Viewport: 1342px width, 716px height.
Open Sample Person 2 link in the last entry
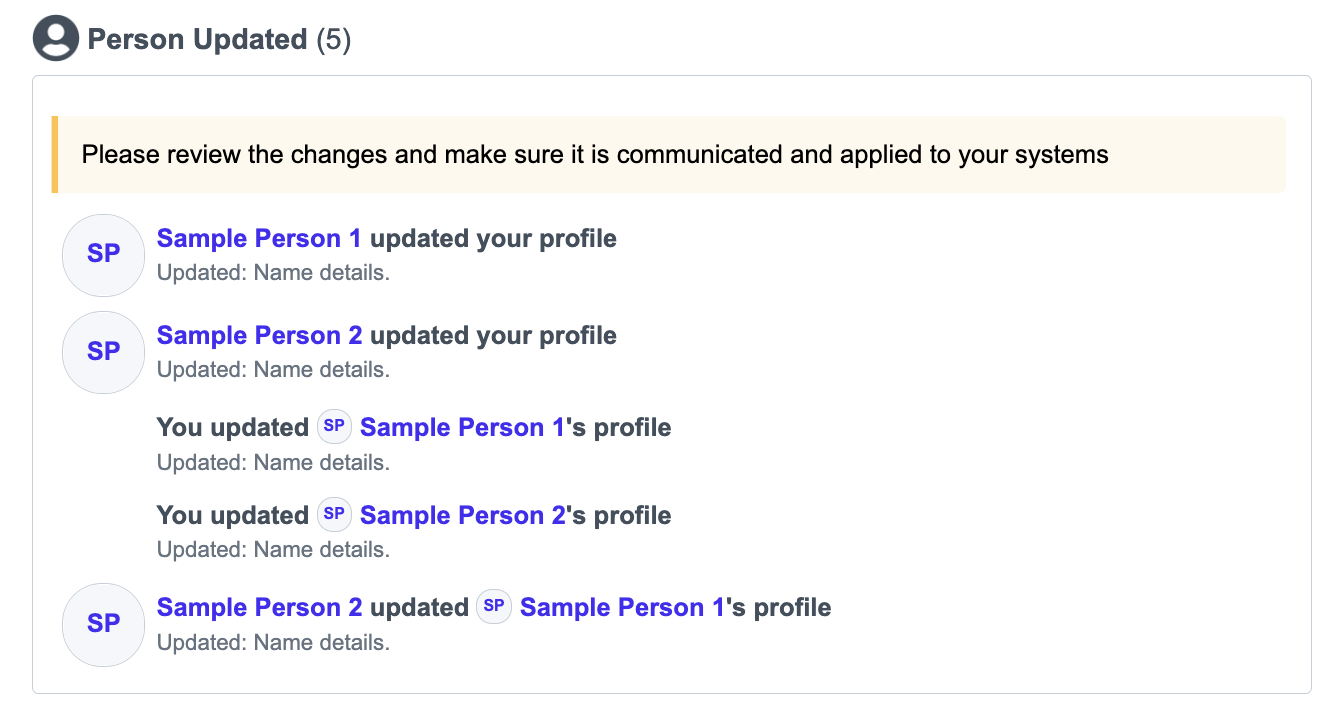click(259, 608)
